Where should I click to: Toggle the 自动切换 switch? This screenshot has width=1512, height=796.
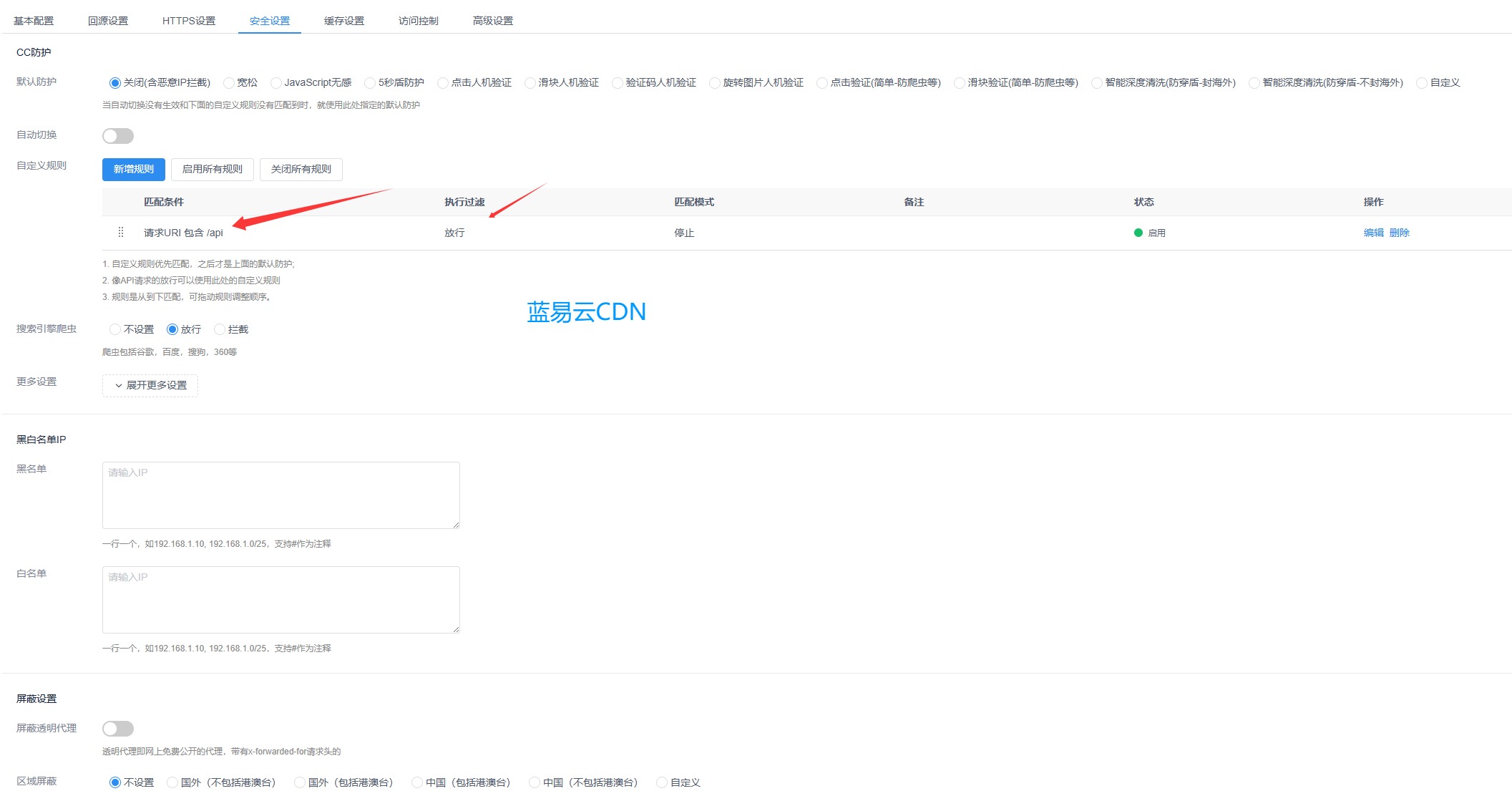tap(118, 136)
